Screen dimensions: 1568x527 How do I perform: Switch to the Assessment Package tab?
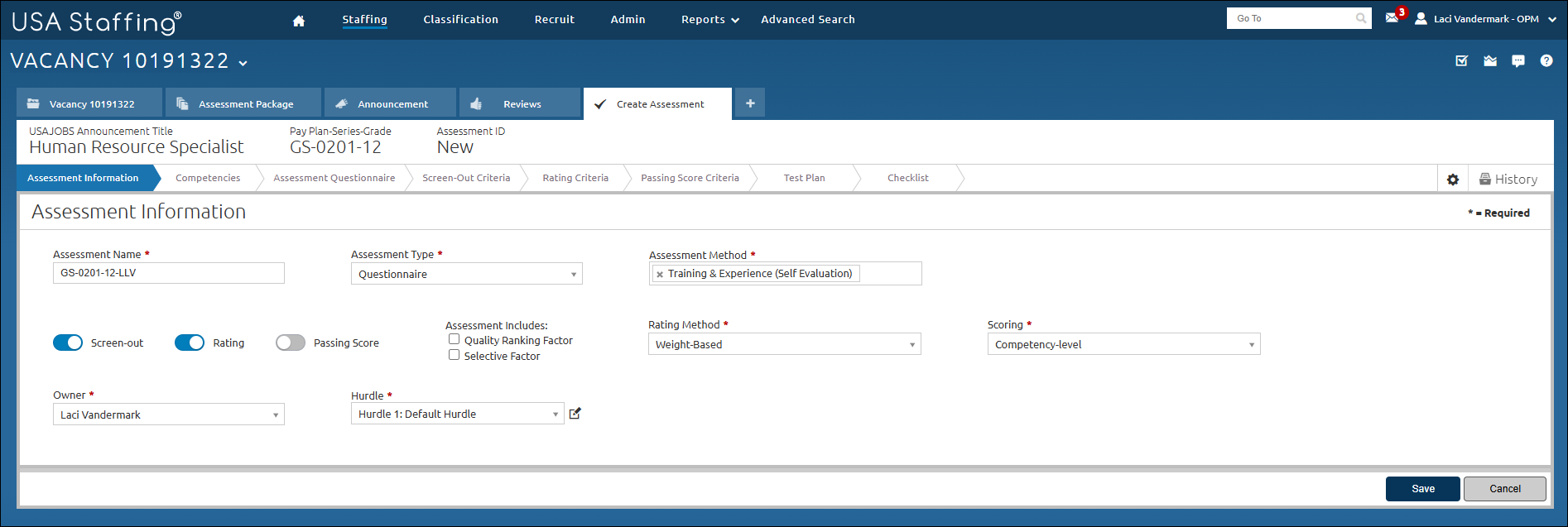click(243, 104)
